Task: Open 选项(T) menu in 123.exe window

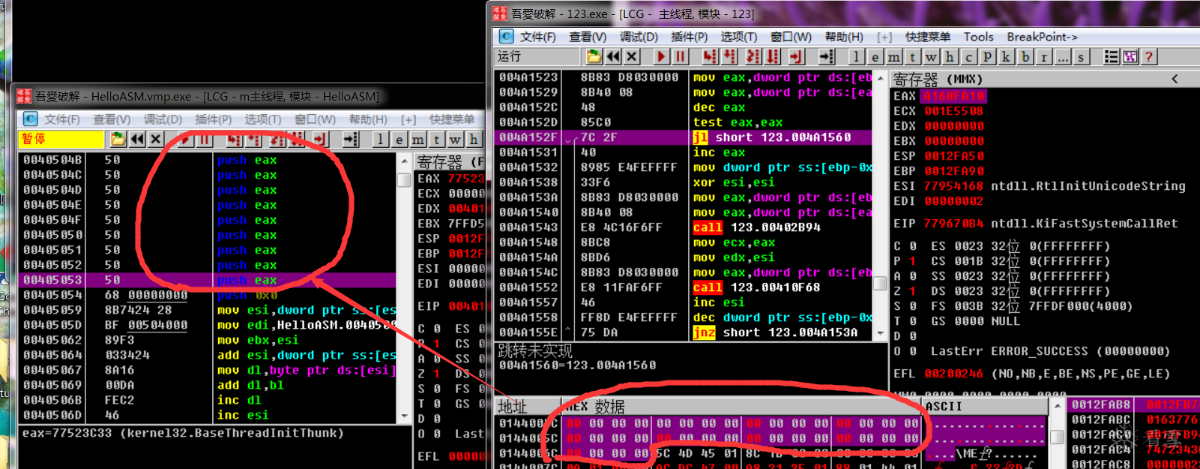Action: click(739, 37)
